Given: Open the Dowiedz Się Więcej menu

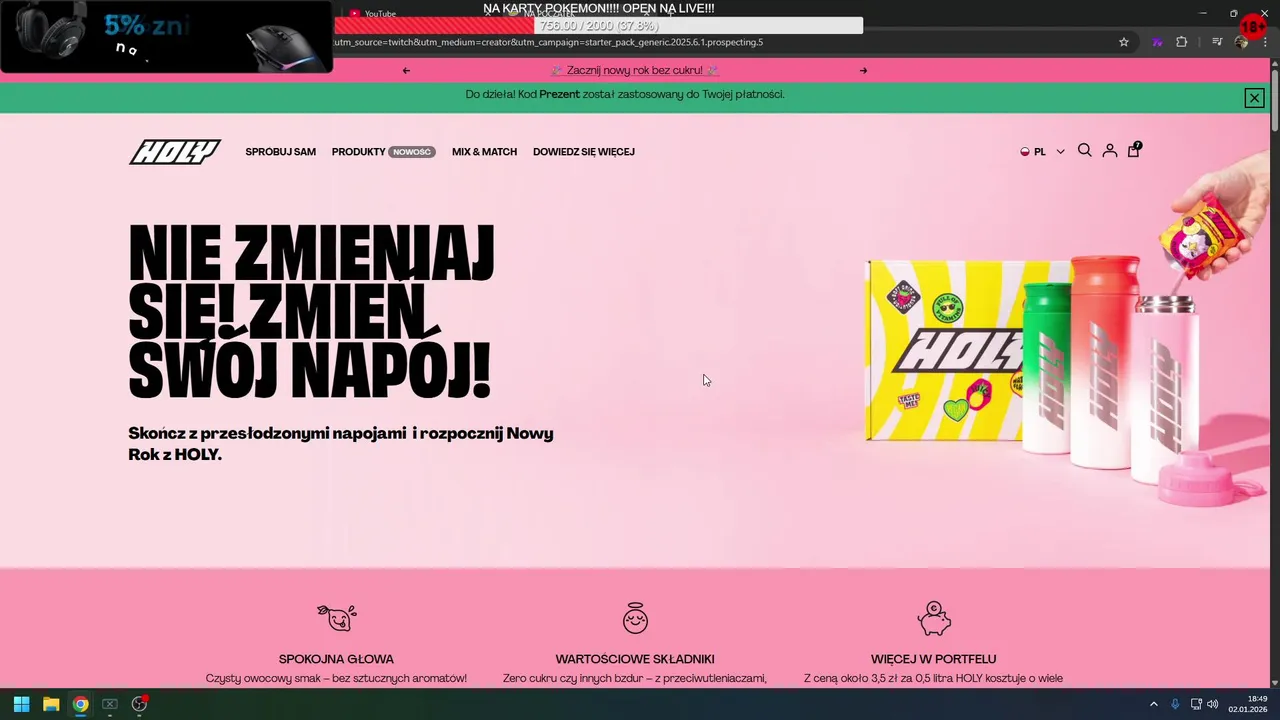Looking at the screenshot, I should pos(584,152).
